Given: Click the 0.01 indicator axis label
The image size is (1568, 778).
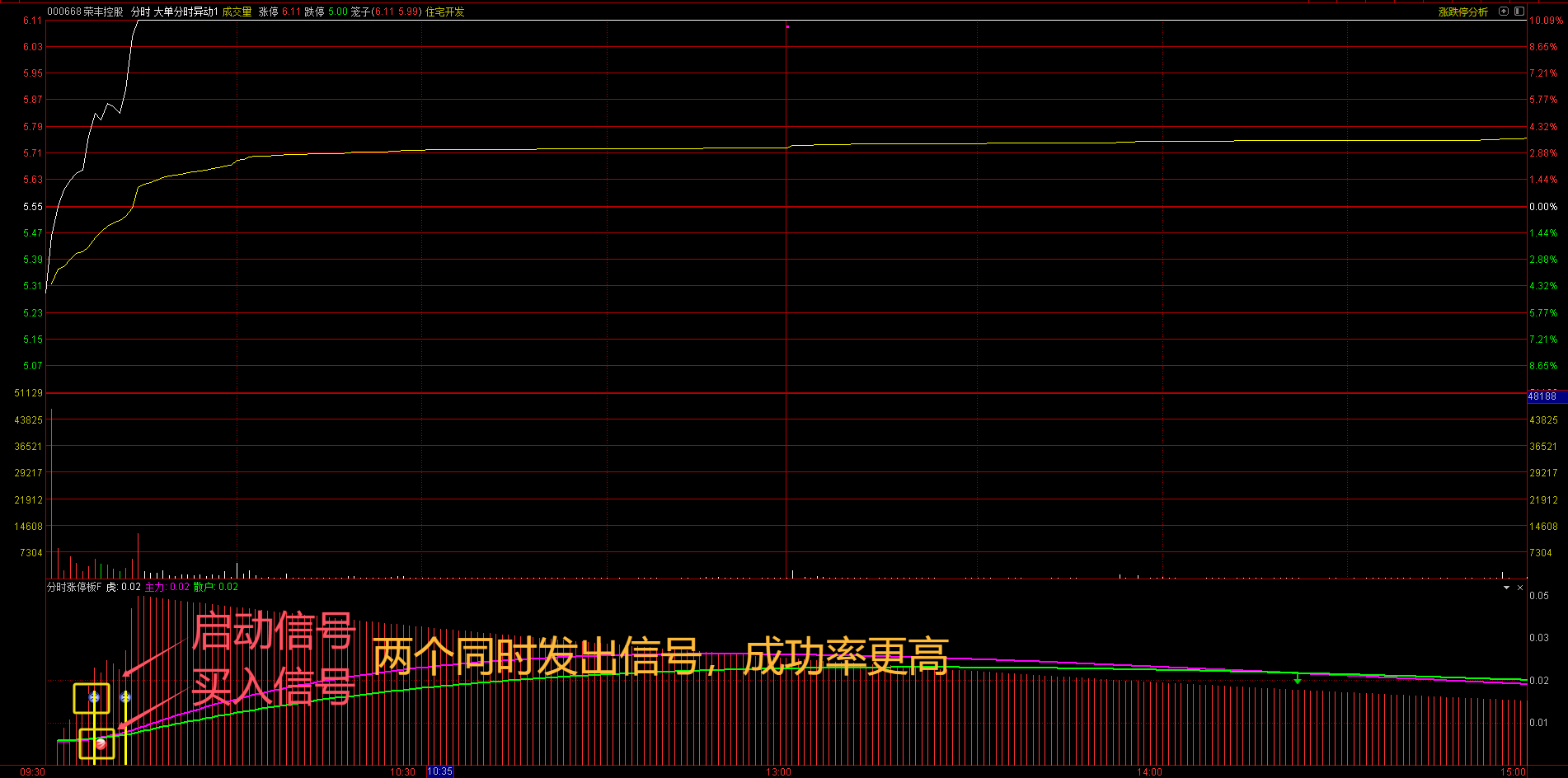Looking at the screenshot, I should pos(1539,723).
